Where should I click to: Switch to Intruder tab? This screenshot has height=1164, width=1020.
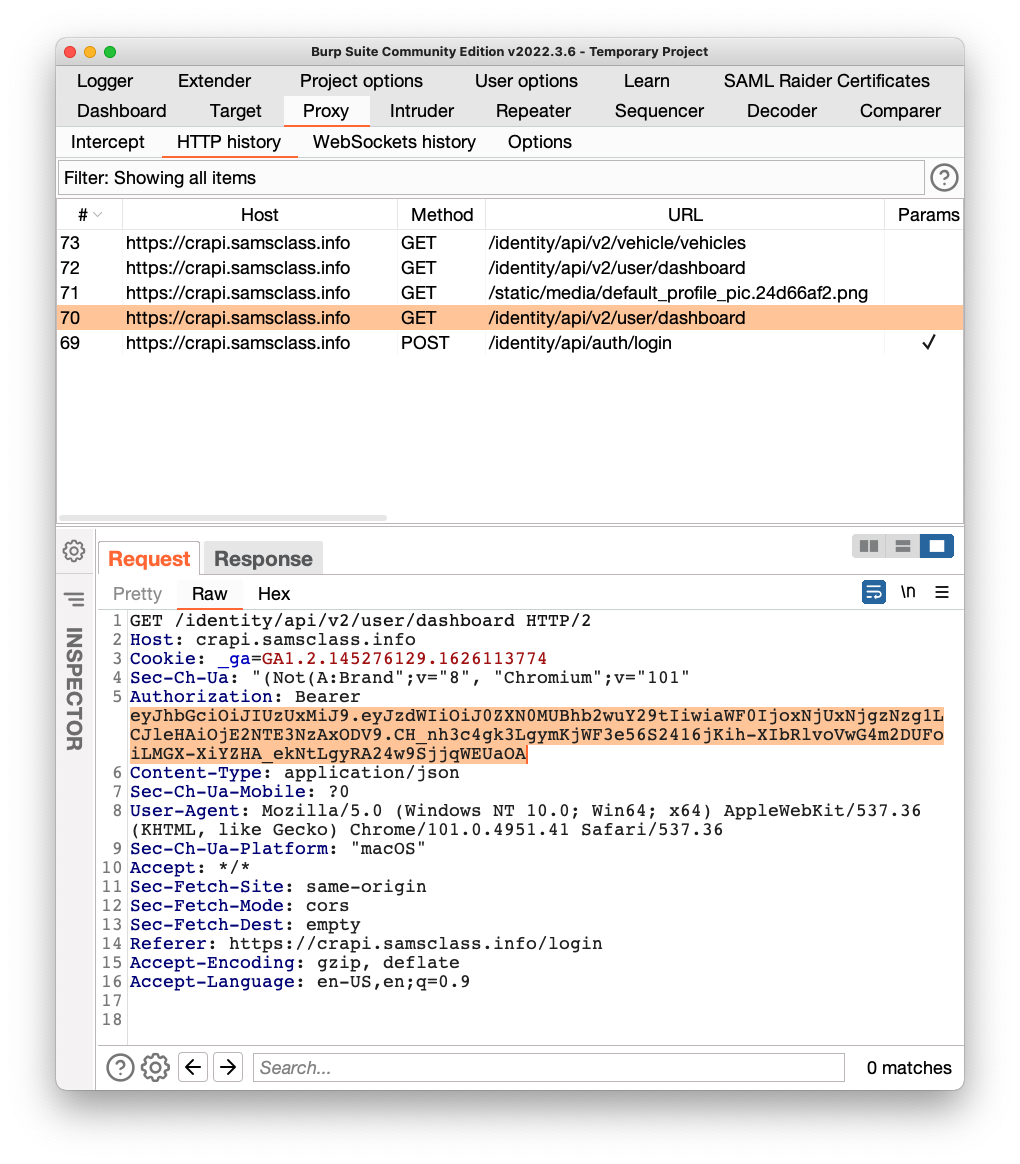[422, 111]
